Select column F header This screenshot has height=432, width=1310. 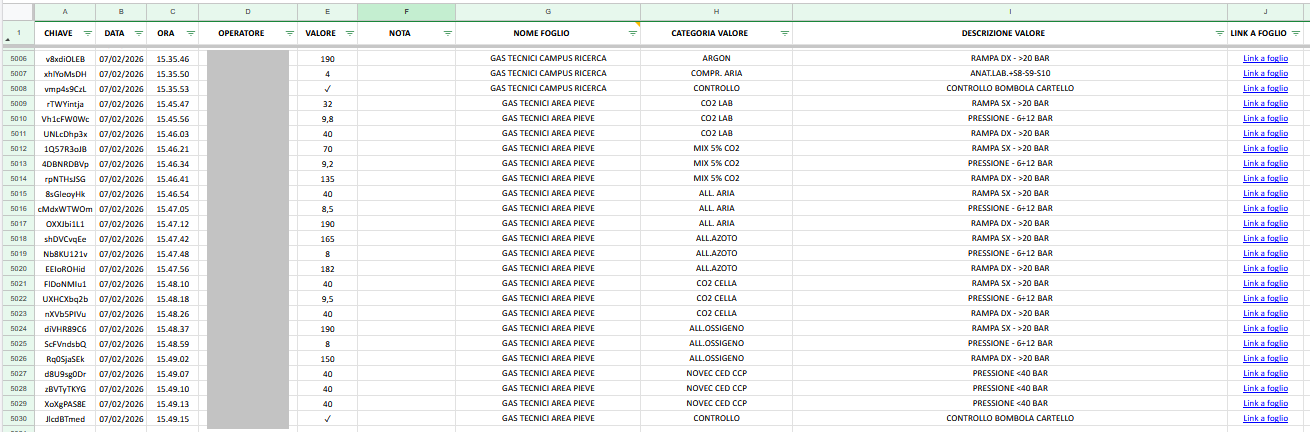(x=406, y=11)
